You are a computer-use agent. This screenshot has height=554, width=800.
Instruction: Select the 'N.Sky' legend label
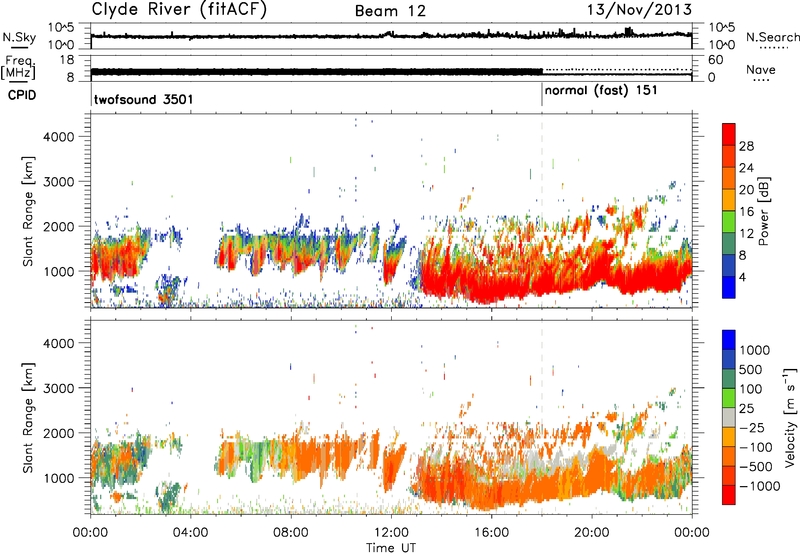[x=19, y=37]
